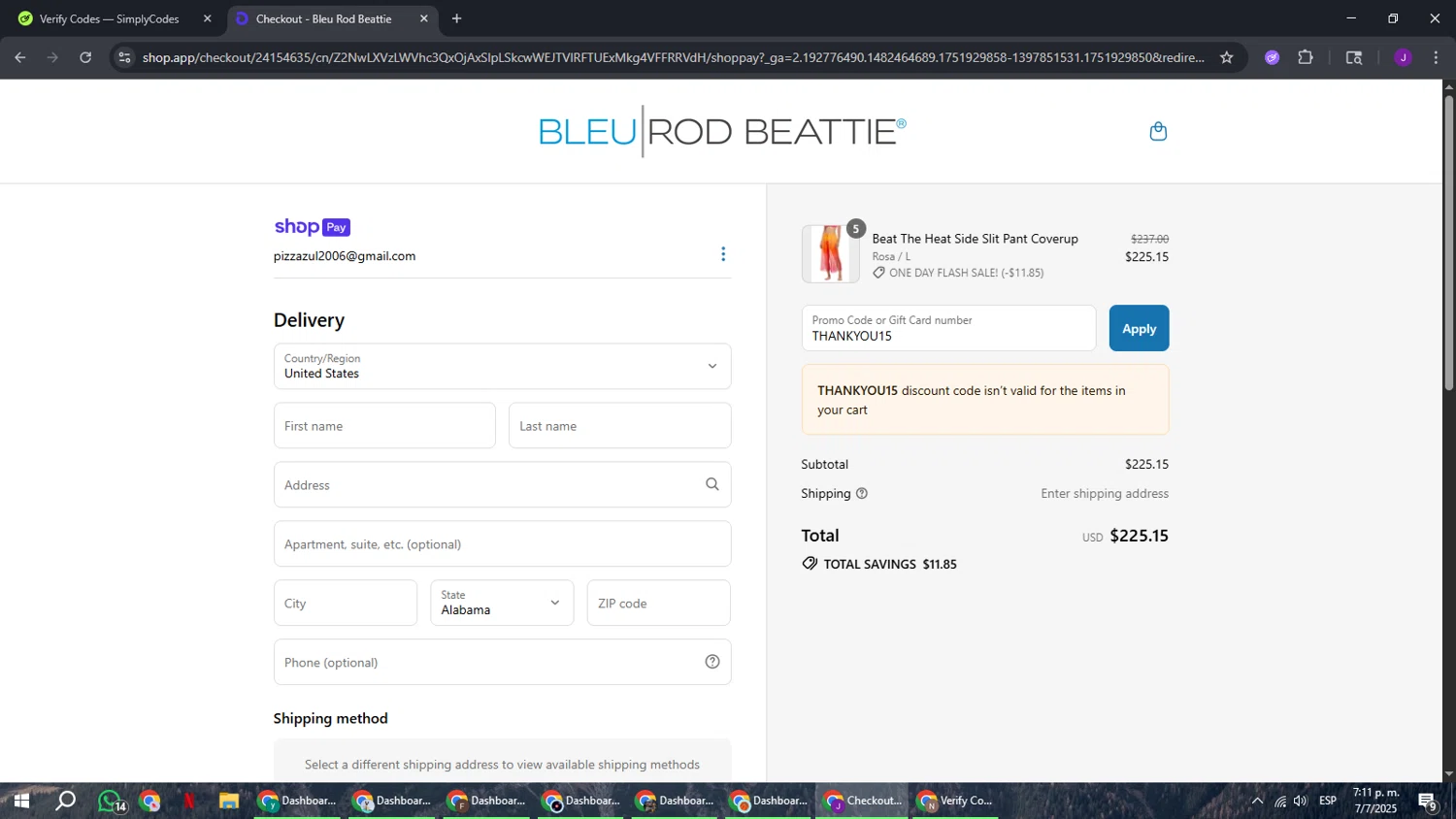Click the Bleu Rod Beattie logo
Viewport: 1456px width, 819px height.
coord(722,131)
